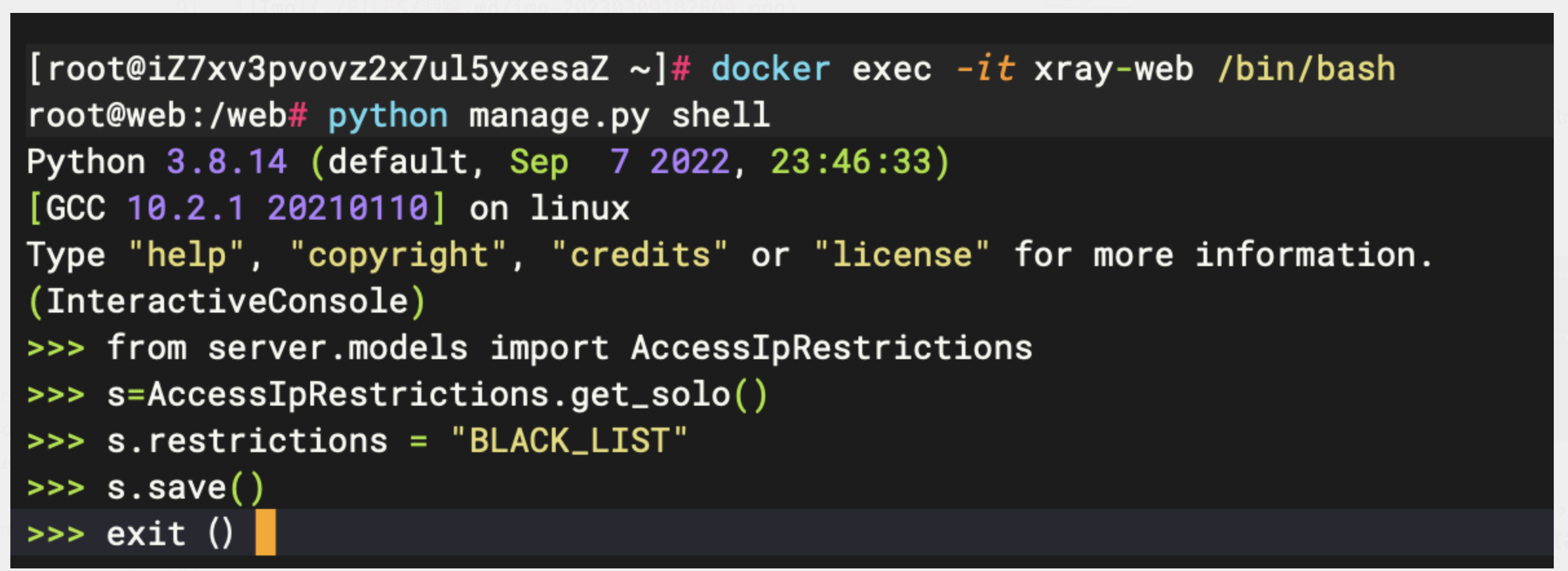Click Python version 3.8.14
Image resolution: width=1568 pixels, height=571 pixels.
(226, 162)
